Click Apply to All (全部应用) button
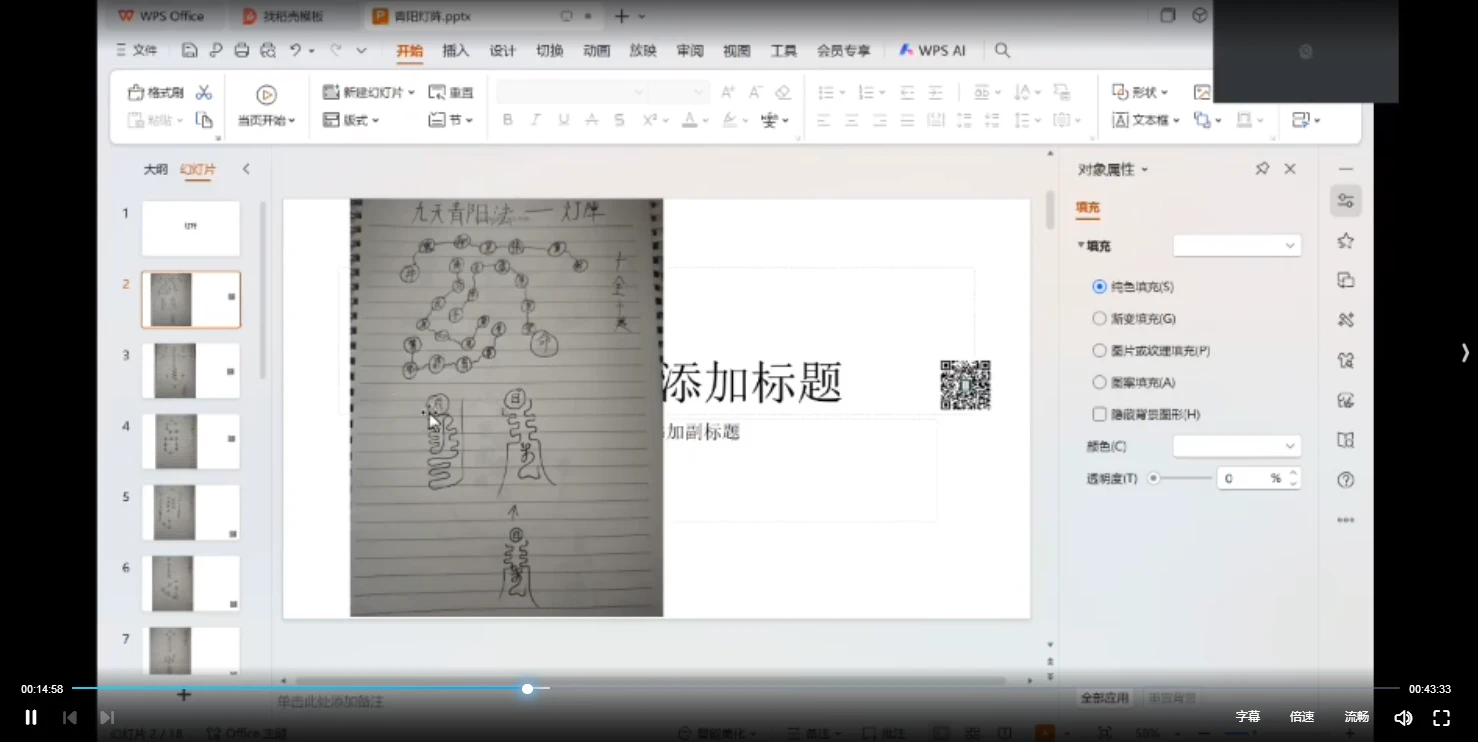Viewport: 1478px width, 742px height. (x=1105, y=697)
